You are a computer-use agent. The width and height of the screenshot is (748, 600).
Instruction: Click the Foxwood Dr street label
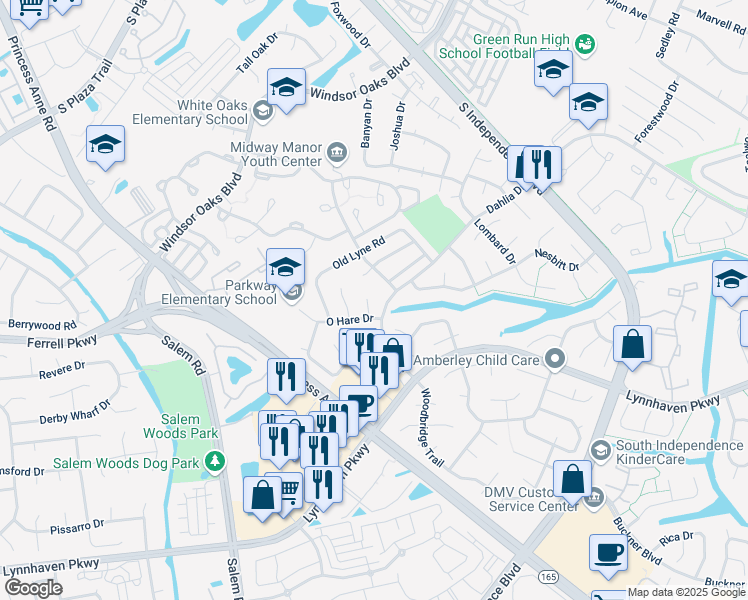click(350, 24)
